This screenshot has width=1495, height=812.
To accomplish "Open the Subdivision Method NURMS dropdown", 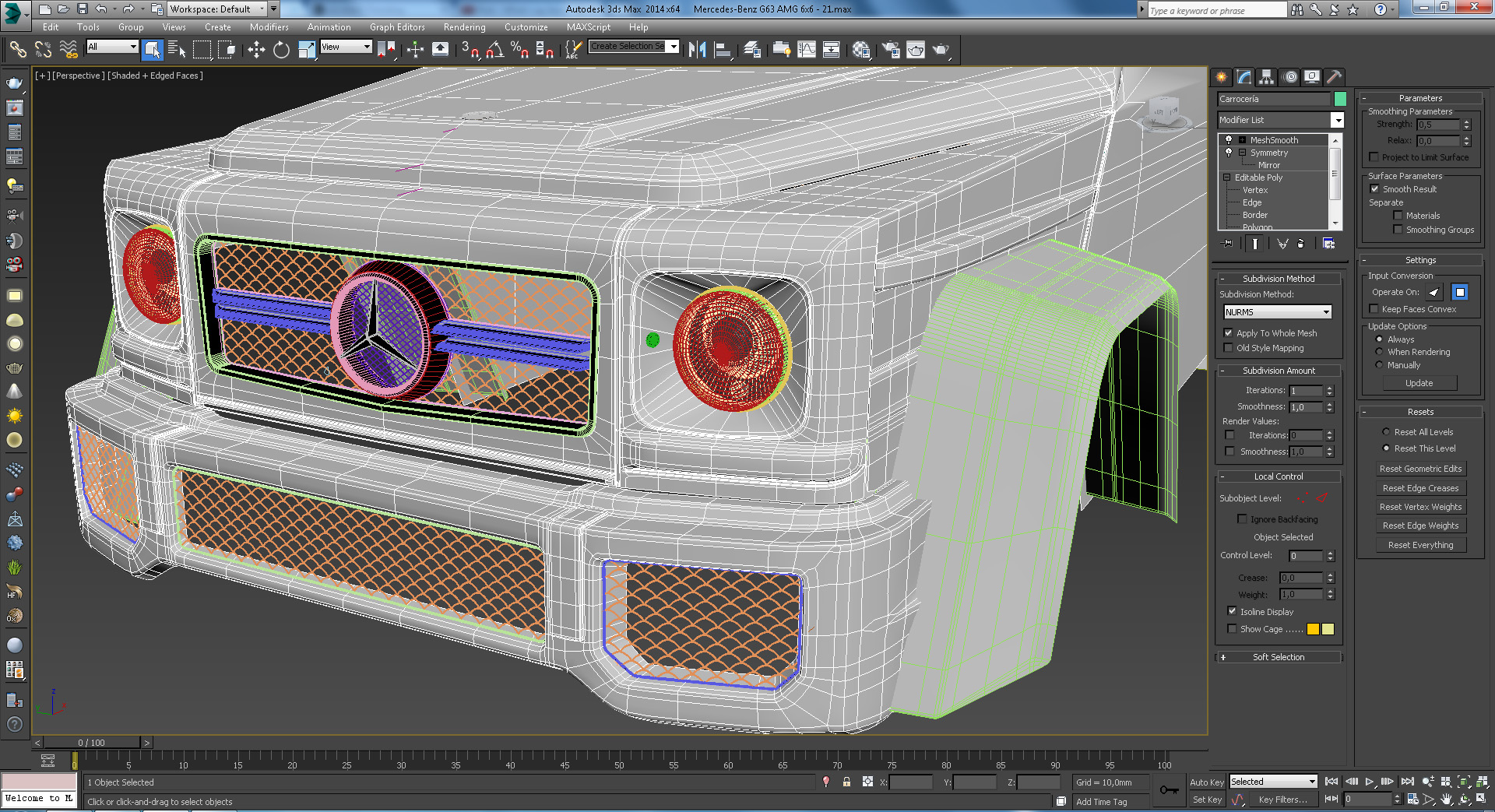I will tap(1278, 312).
